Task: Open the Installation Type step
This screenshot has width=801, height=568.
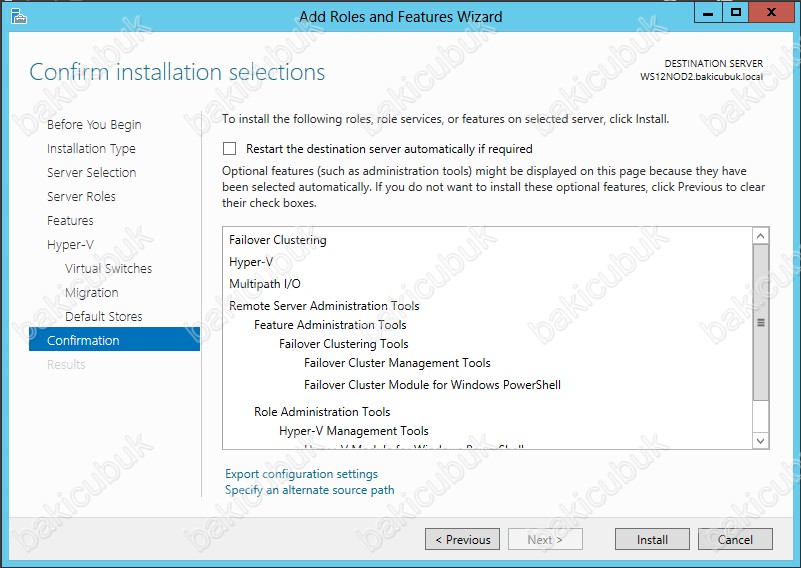Action: 91,149
